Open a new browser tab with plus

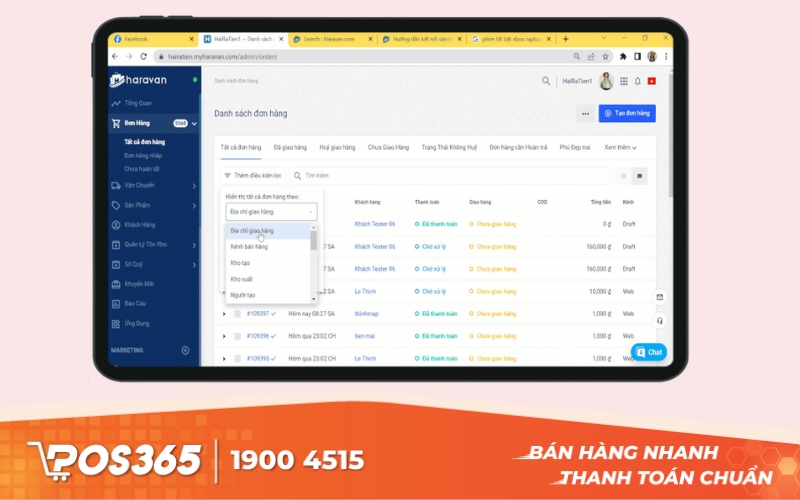click(565, 39)
